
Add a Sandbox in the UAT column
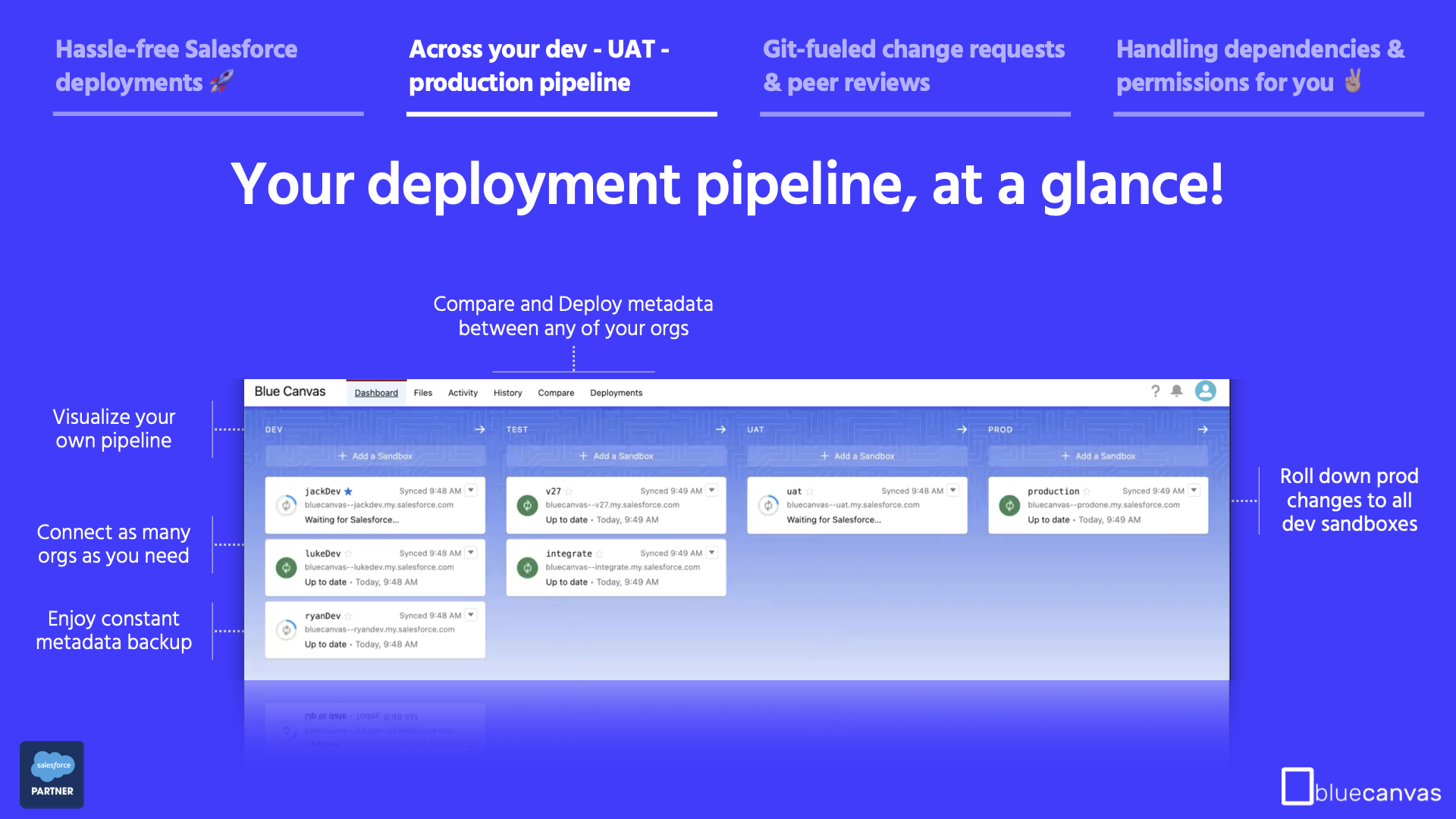(856, 456)
